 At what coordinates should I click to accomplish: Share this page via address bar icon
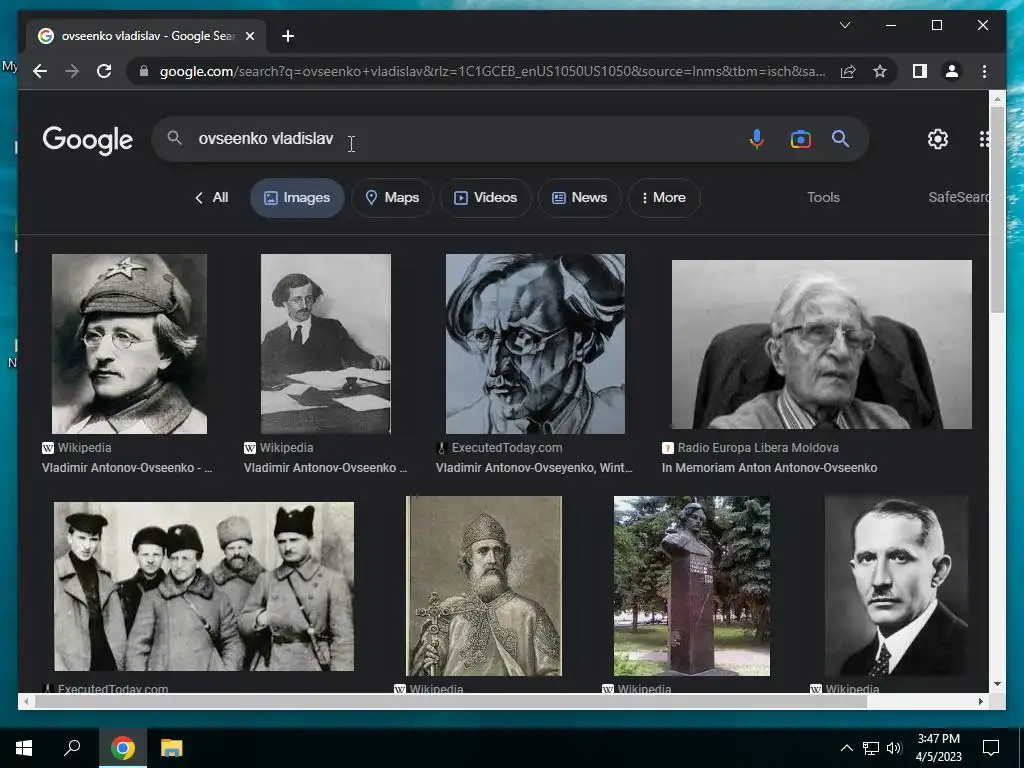[848, 71]
